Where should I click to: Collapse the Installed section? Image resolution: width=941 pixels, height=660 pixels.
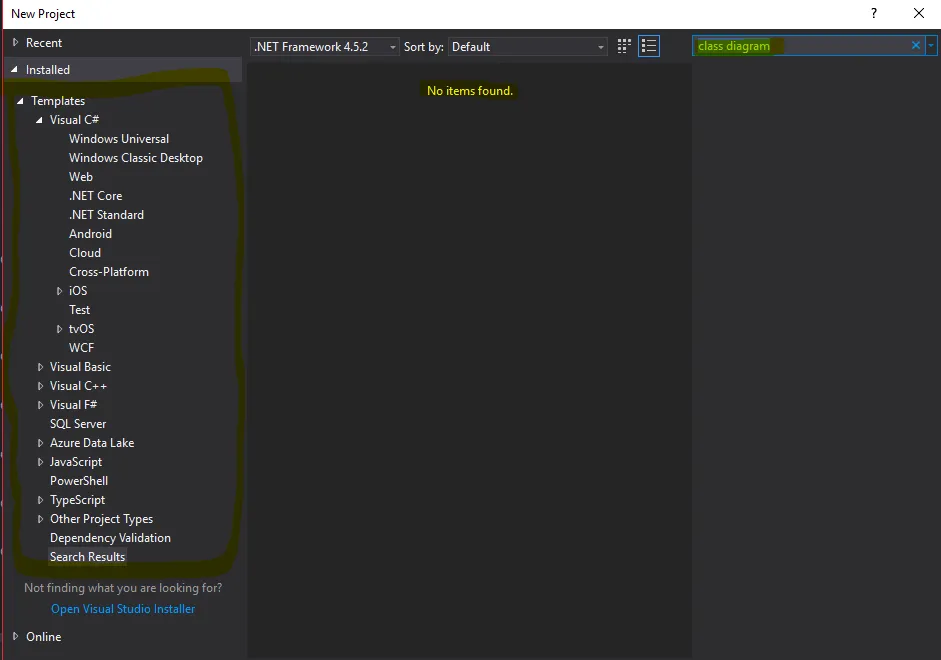click(14, 70)
